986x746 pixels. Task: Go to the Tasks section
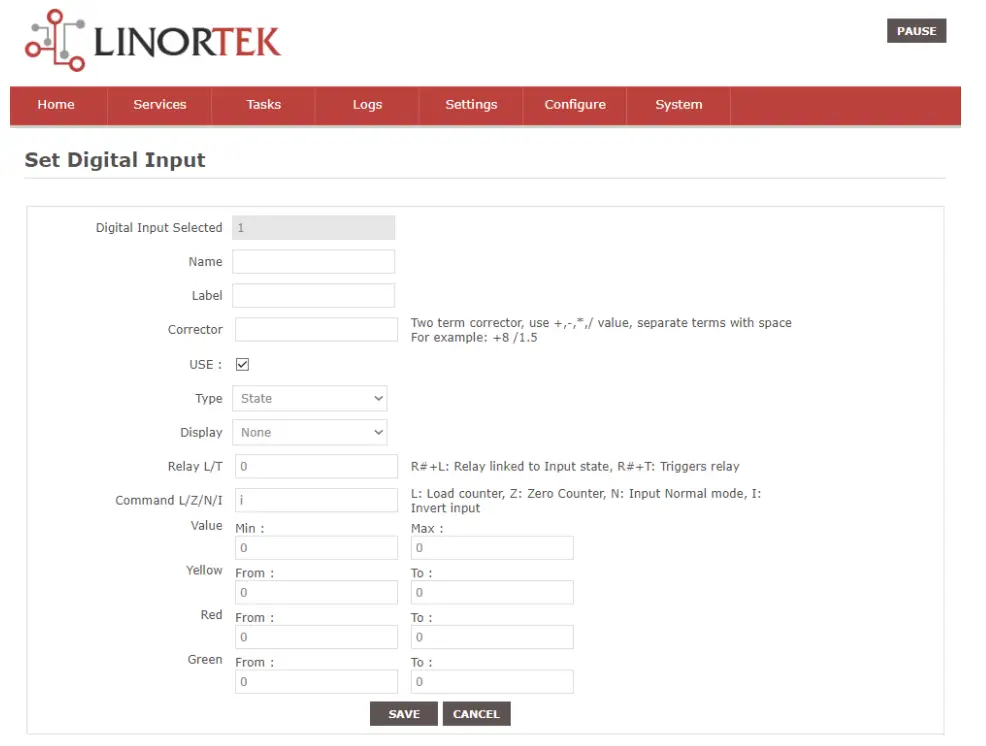(x=263, y=105)
